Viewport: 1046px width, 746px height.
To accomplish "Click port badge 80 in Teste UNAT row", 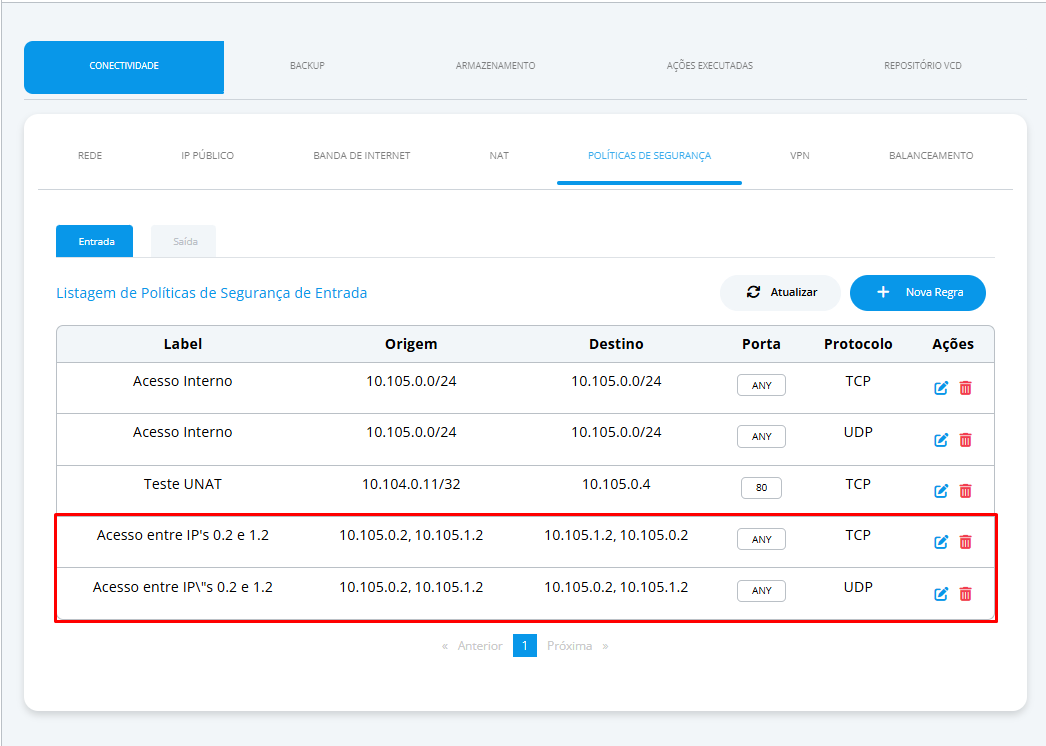I will (x=761, y=488).
